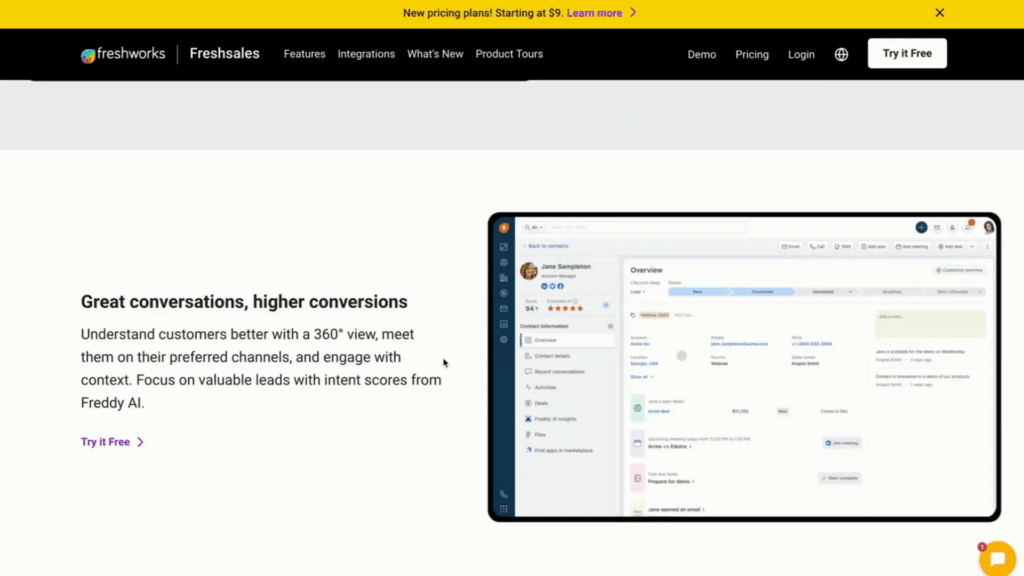Open the Features menu

304,54
